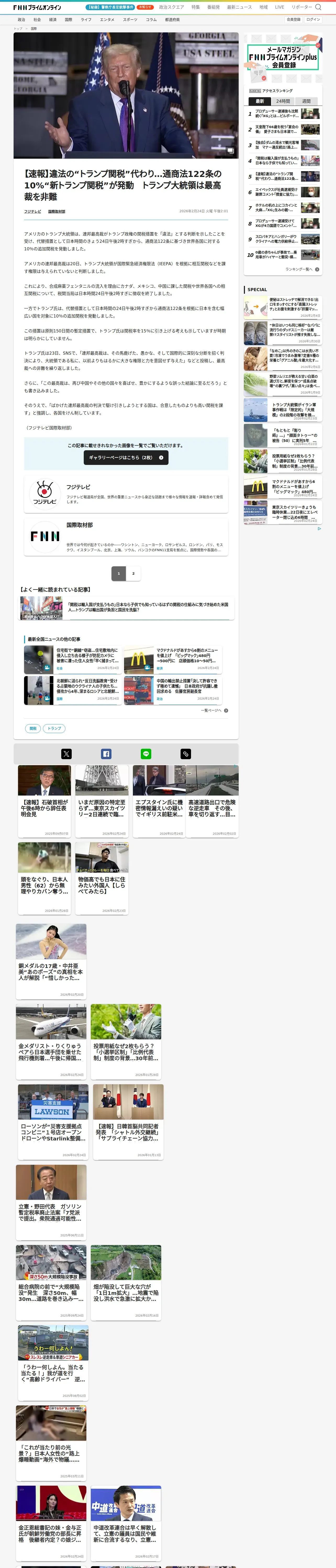Click current page 1 button
The height and width of the screenshot is (1568, 336).
pyautogui.click(x=119, y=573)
